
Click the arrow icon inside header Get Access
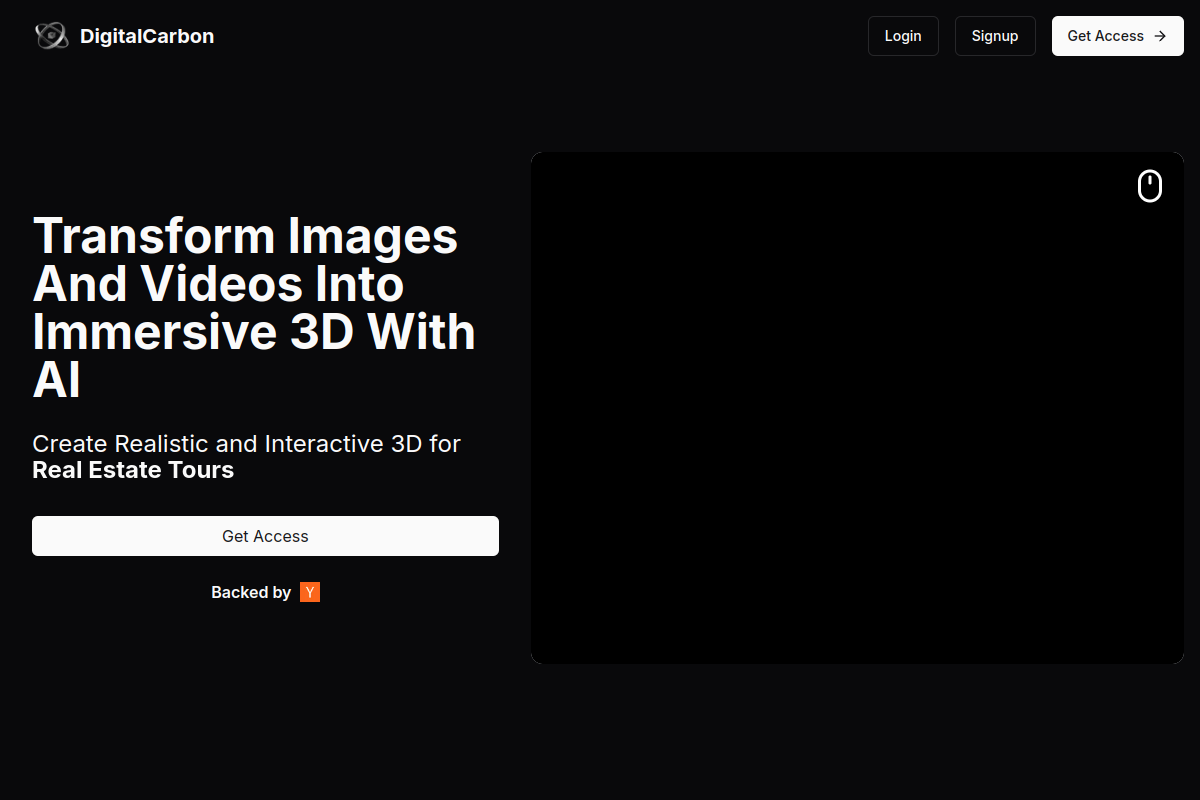[x=1160, y=36]
